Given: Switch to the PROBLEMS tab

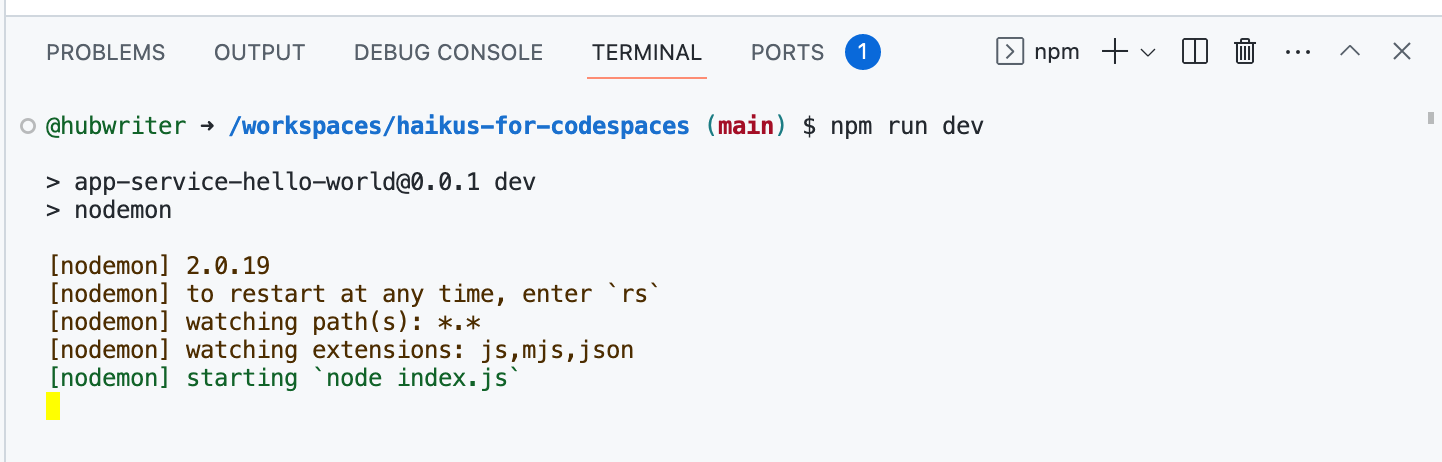Looking at the screenshot, I should click(x=106, y=52).
